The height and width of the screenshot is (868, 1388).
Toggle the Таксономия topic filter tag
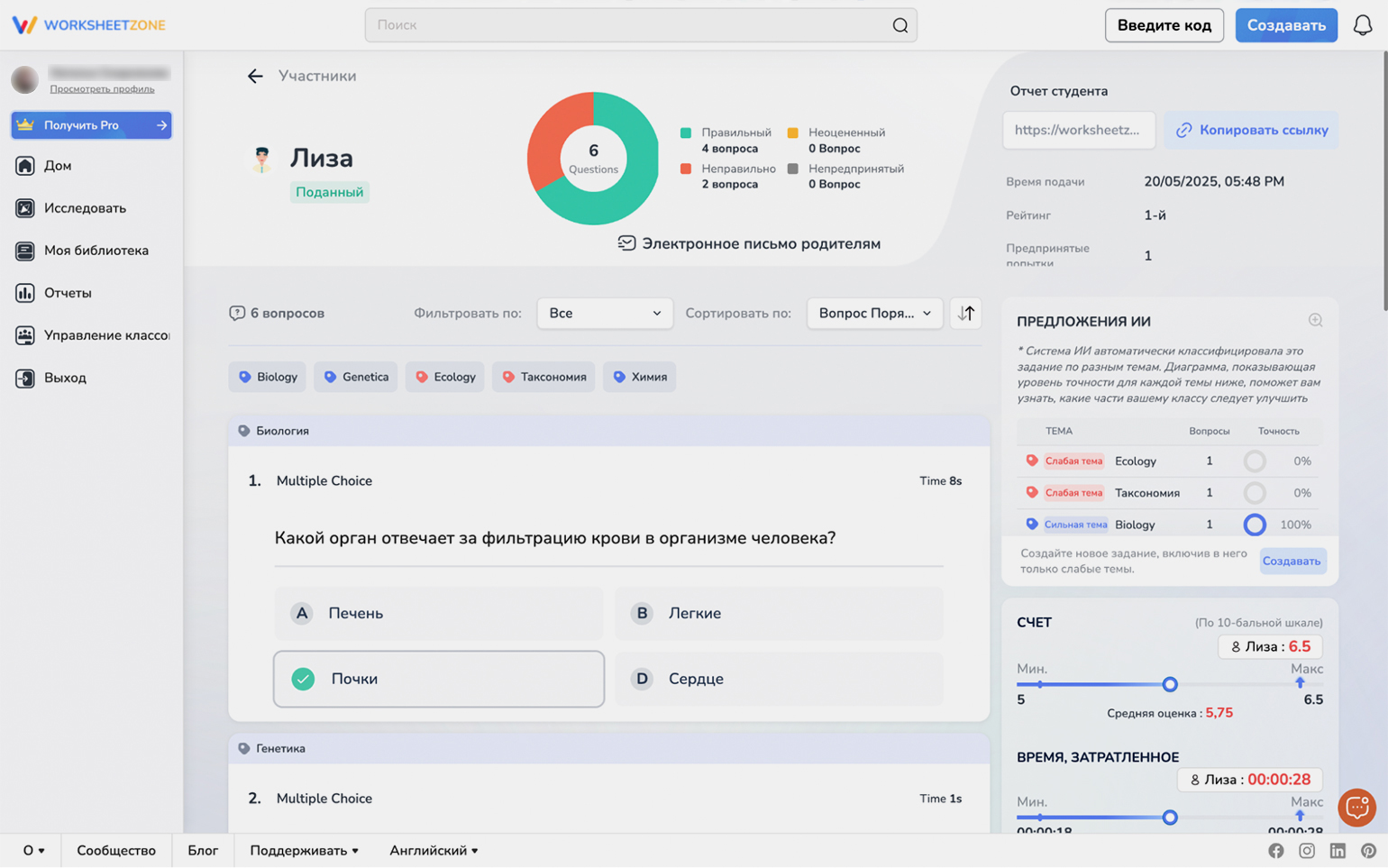pyautogui.click(x=543, y=377)
